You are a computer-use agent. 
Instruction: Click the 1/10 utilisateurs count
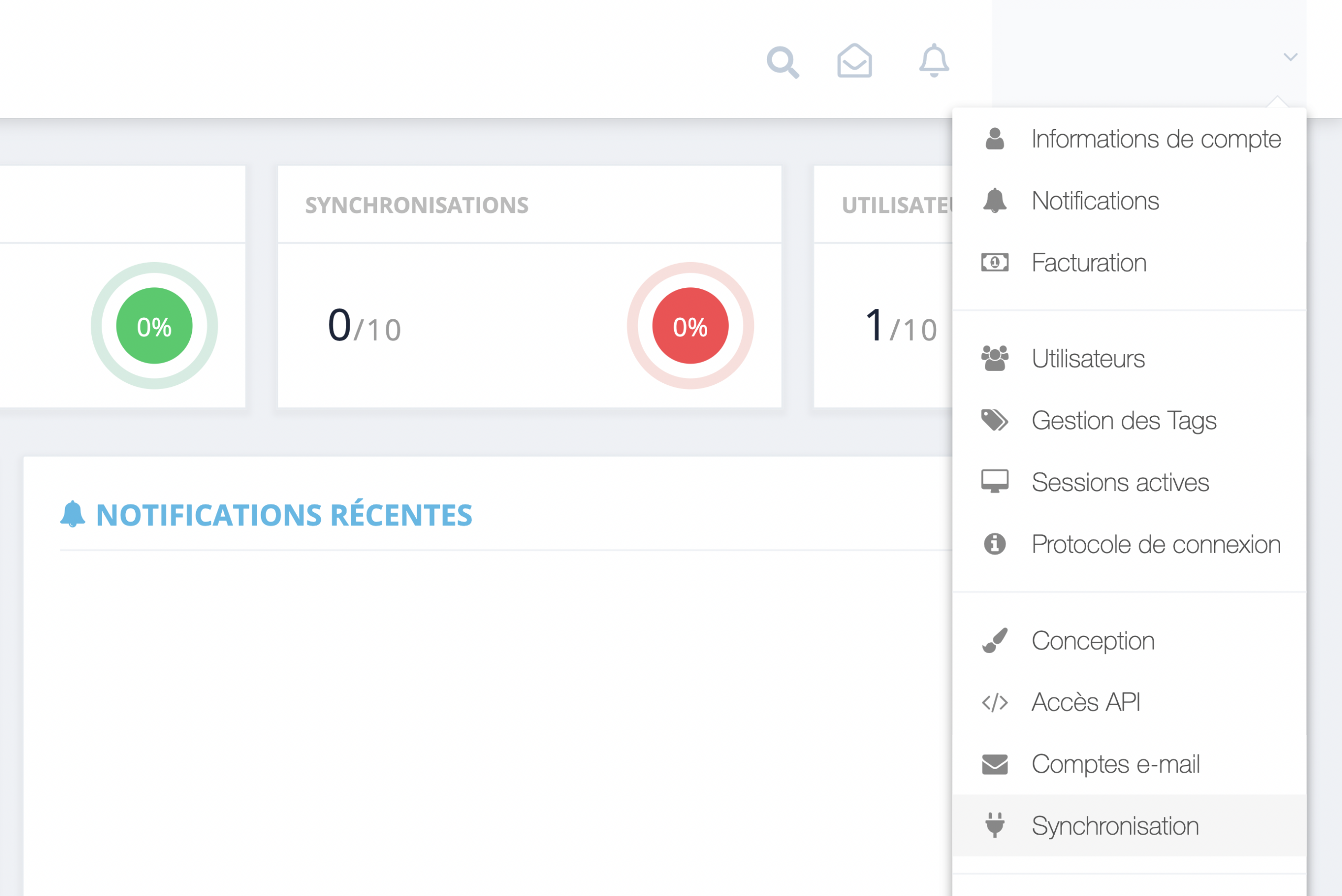point(901,326)
